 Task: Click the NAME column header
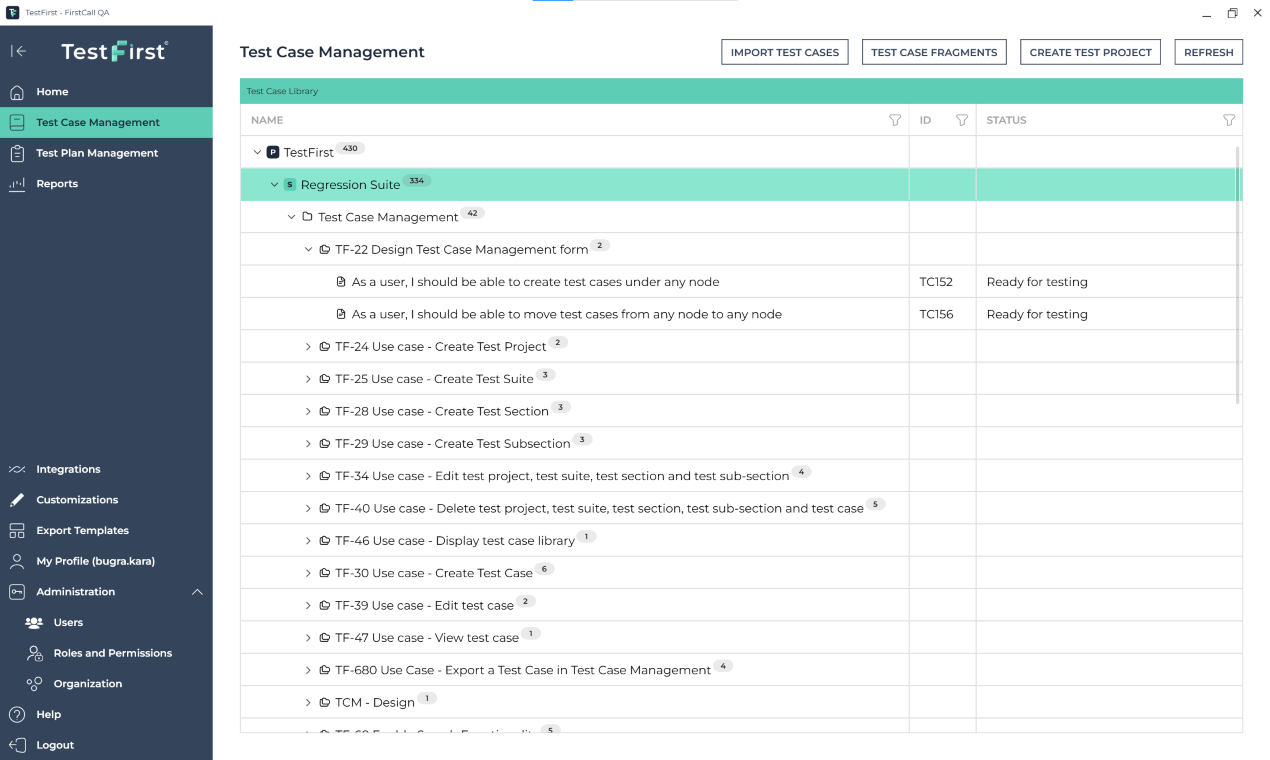(x=267, y=120)
